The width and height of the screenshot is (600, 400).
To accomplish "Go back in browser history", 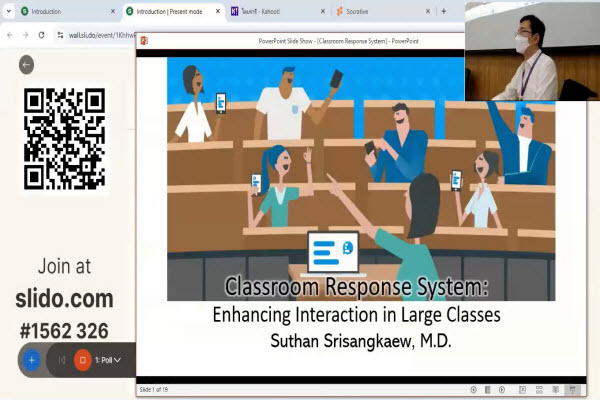I will (10, 35).
